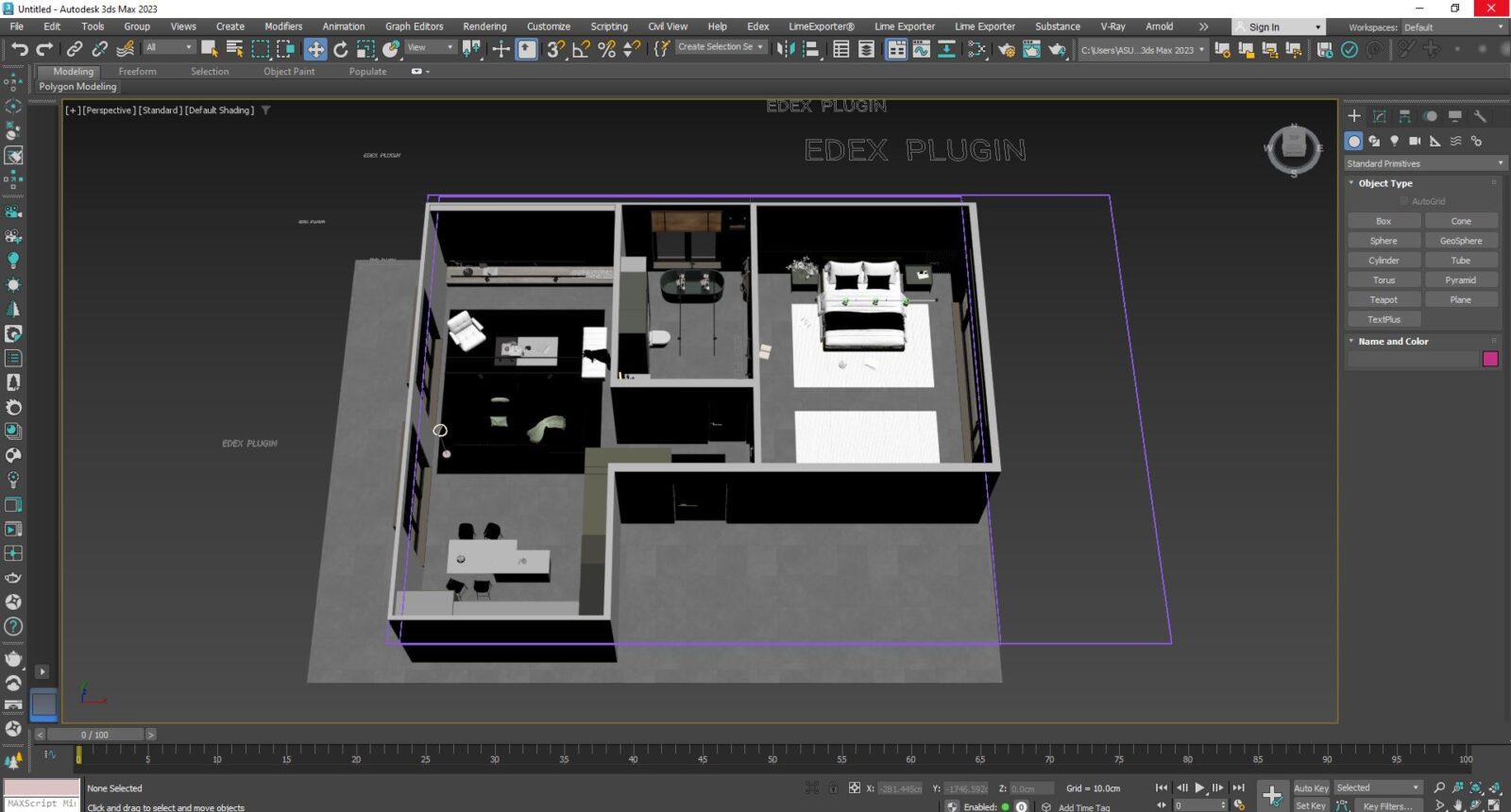
Task: Open the selection filter All dropdown
Action: 169,47
